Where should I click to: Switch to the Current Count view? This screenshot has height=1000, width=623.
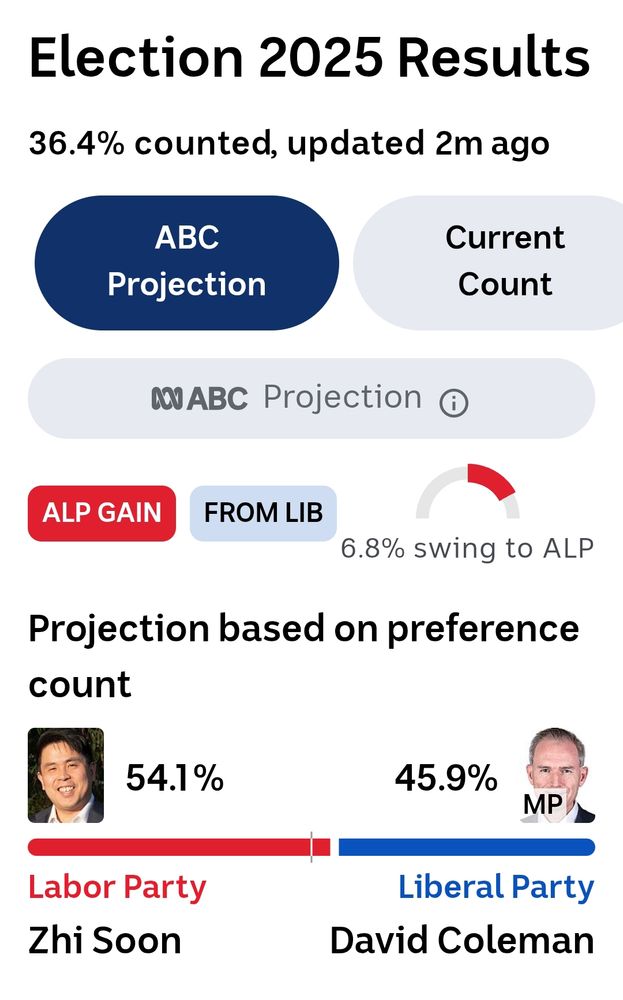[503, 261]
